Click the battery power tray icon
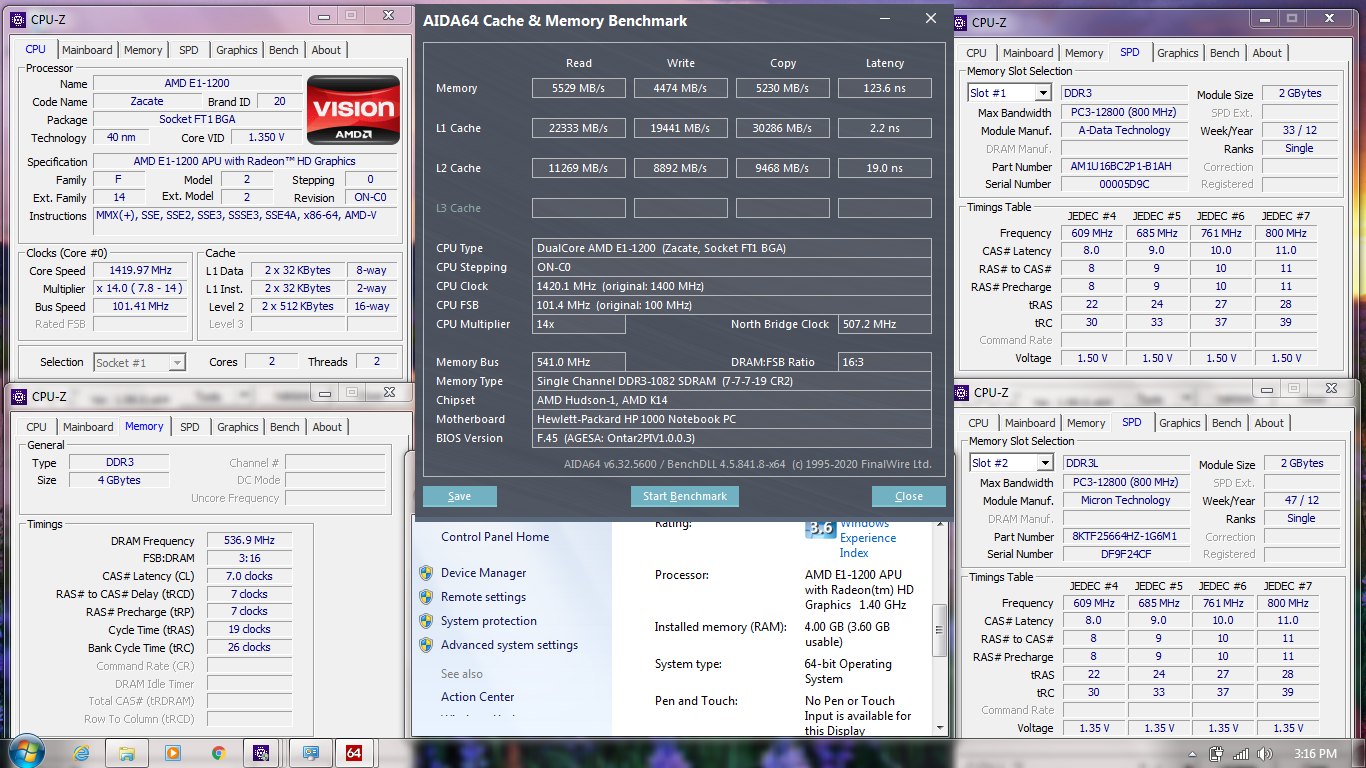This screenshot has height=768, width=1366. click(x=1217, y=754)
